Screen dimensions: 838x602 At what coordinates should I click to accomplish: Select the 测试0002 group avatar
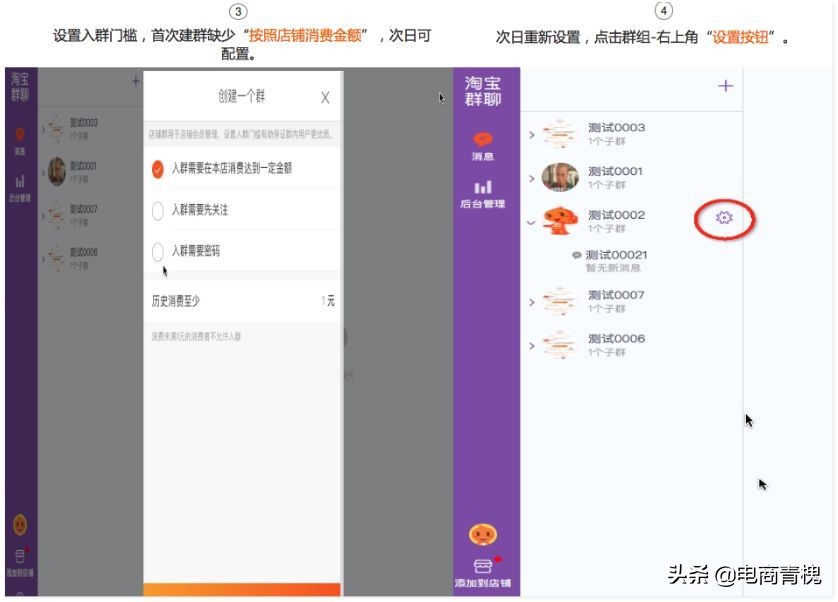[x=560, y=221]
